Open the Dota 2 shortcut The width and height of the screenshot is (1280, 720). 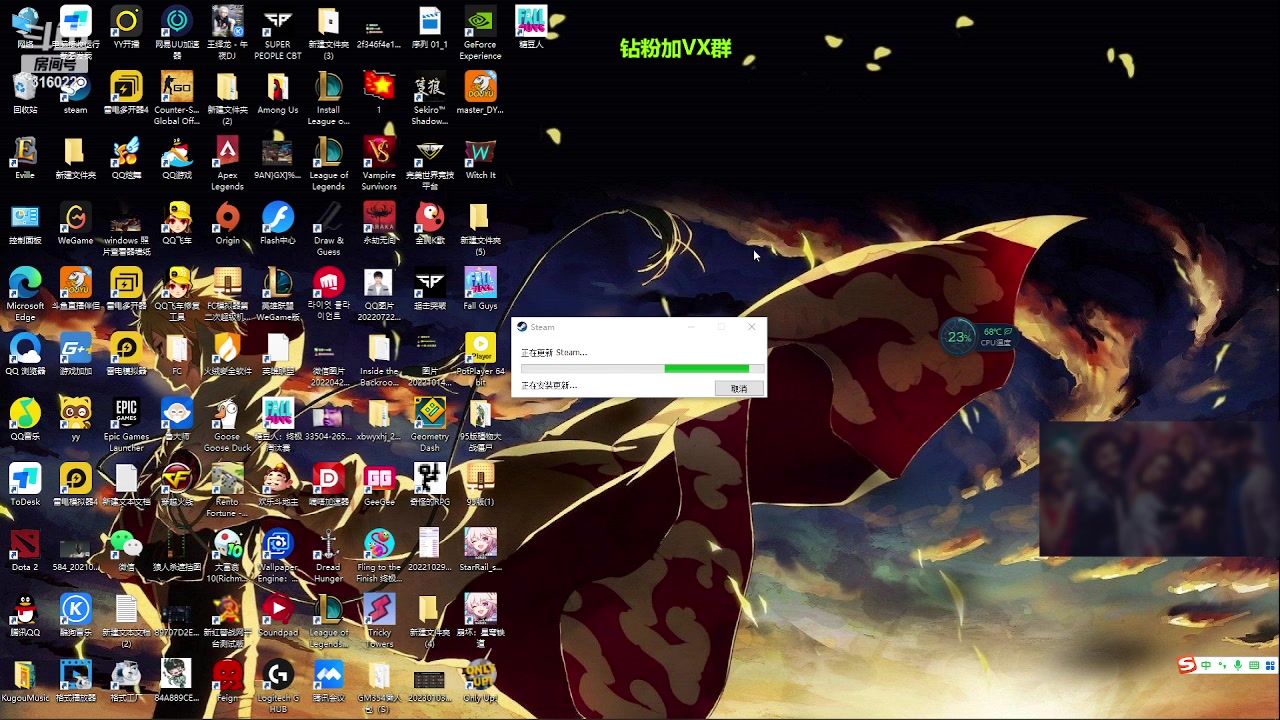tap(25, 551)
